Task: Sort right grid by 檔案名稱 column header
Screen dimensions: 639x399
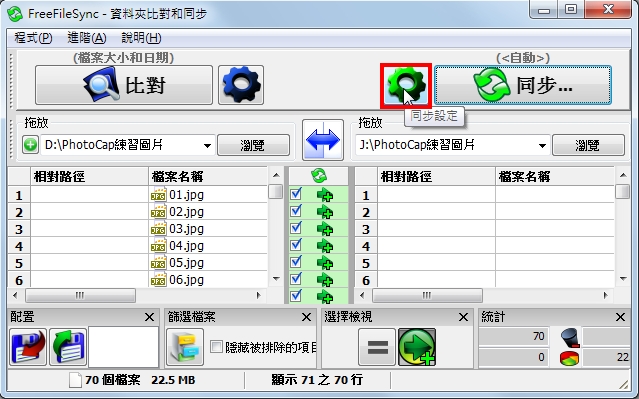Action: (555, 176)
